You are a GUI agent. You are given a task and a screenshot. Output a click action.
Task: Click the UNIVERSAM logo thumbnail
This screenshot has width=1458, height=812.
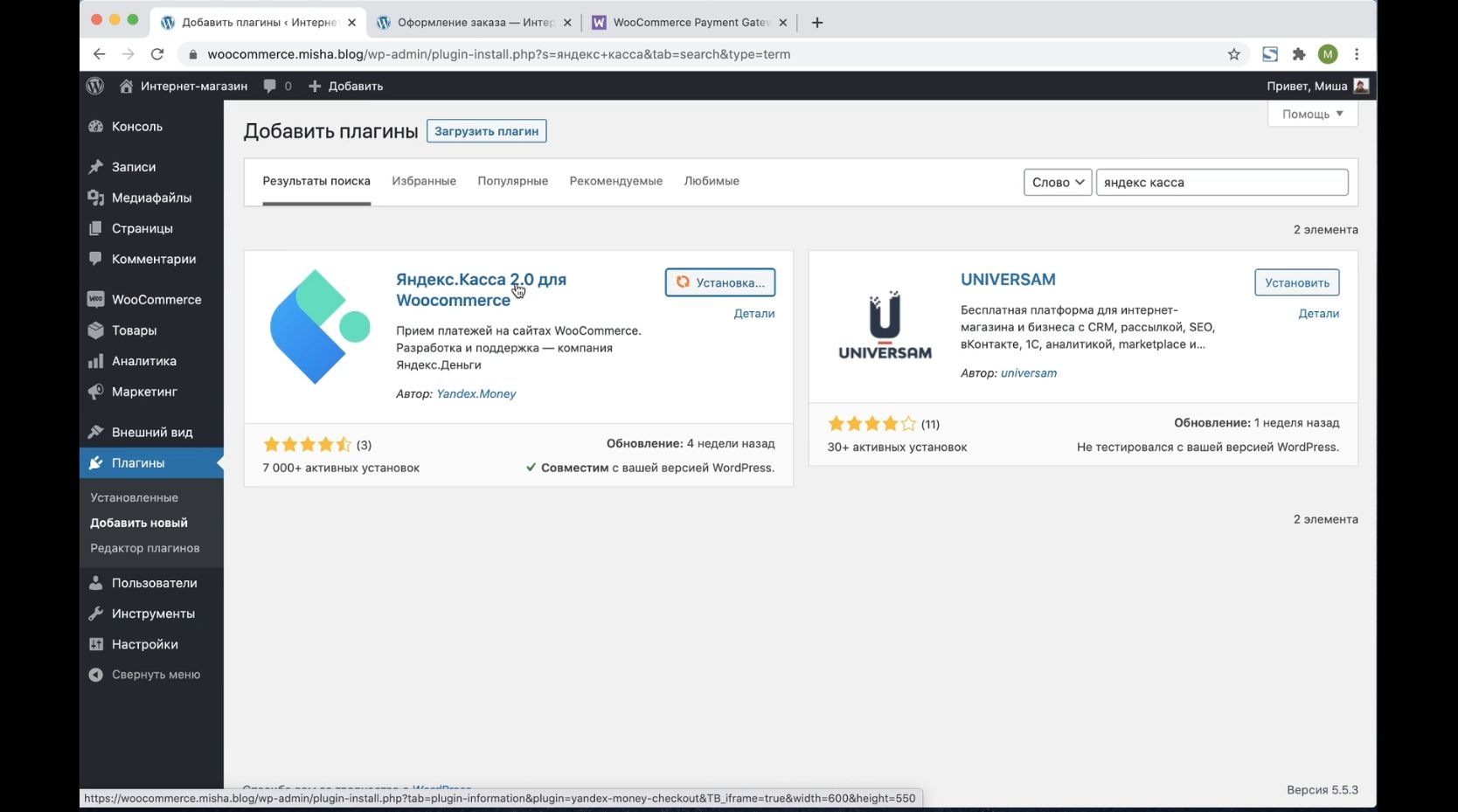pyautogui.click(x=885, y=325)
